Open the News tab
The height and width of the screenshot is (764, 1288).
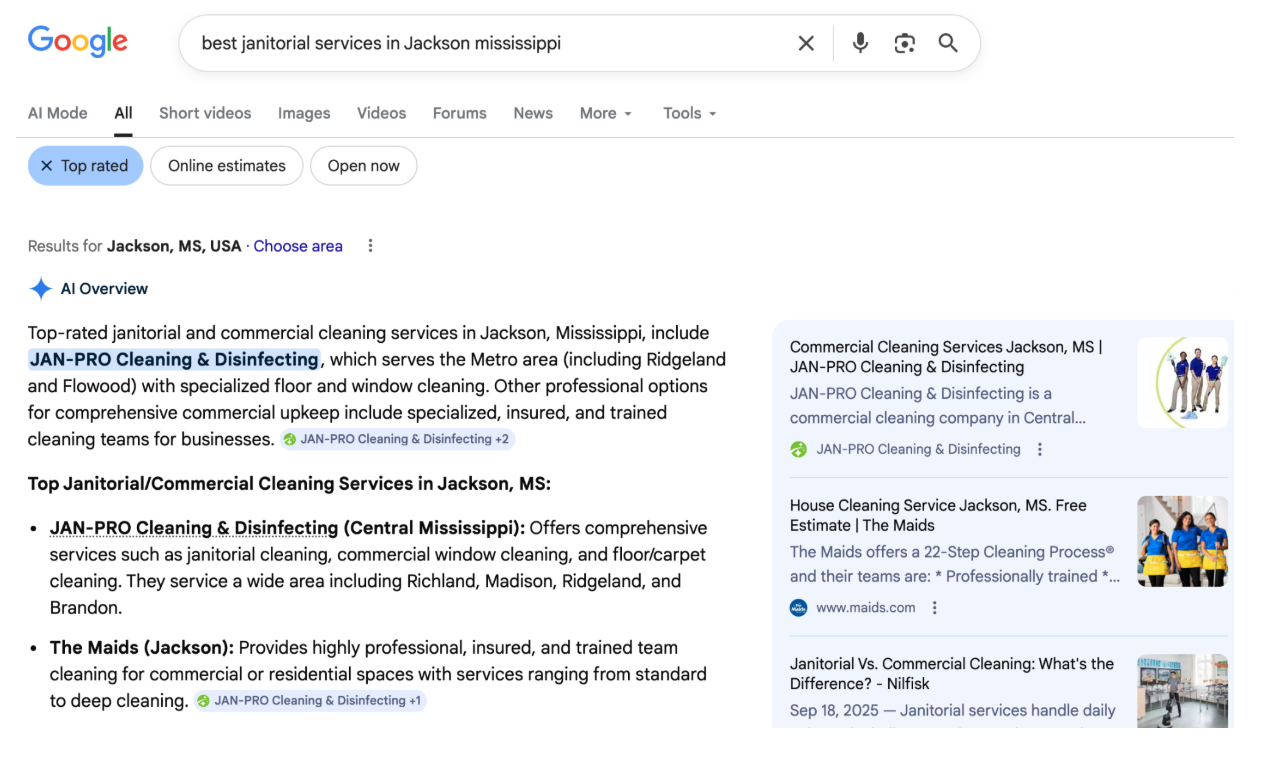[x=533, y=113]
